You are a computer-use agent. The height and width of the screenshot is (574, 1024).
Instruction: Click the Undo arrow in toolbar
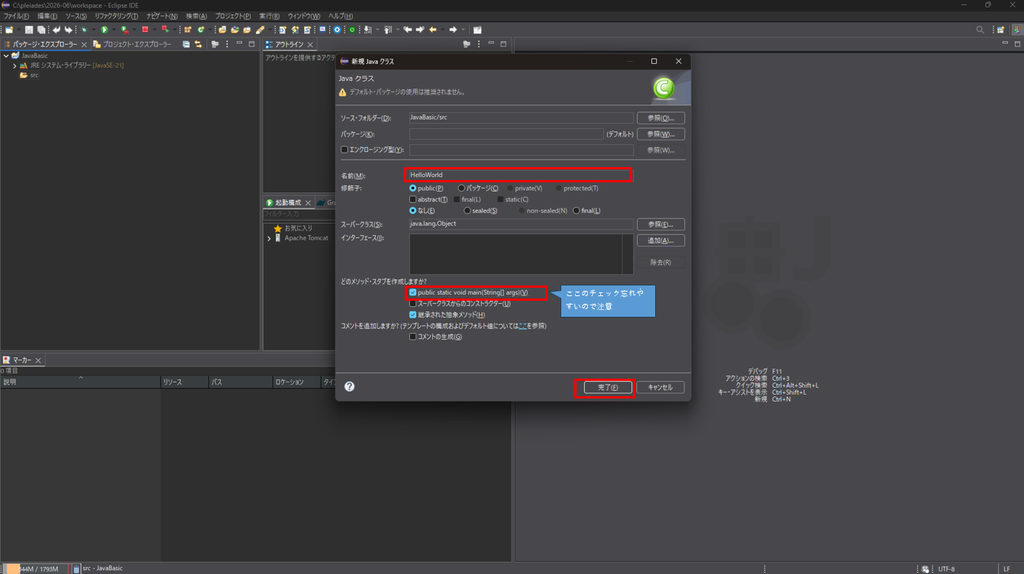pos(56,29)
